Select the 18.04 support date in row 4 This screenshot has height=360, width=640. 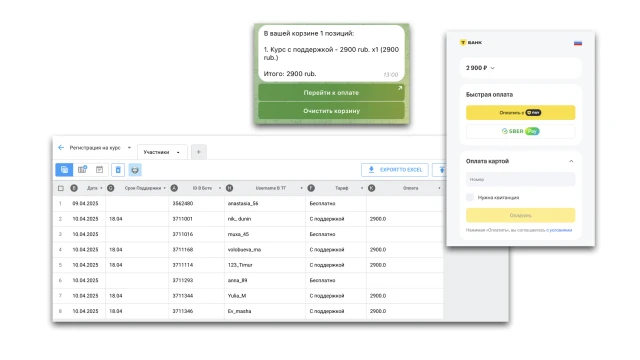click(x=137, y=249)
